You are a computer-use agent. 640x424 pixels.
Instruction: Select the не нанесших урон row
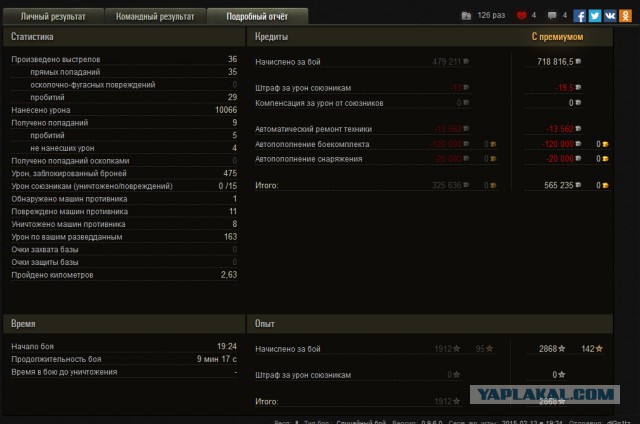coord(124,148)
